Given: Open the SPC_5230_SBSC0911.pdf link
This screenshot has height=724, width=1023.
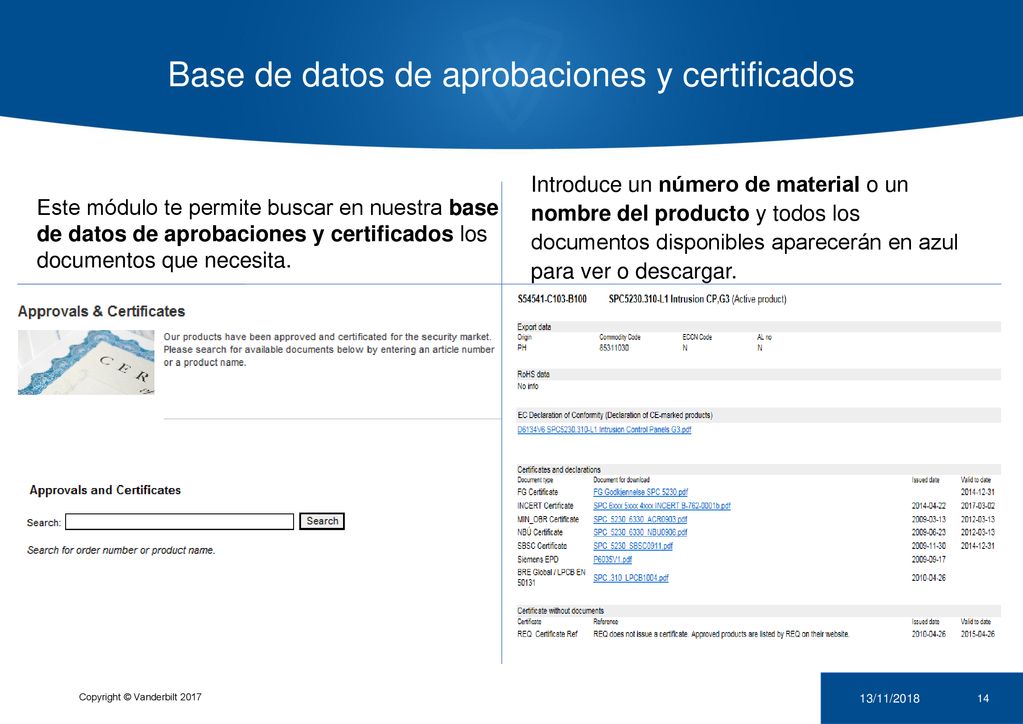Looking at the screenshot, I should click(x=633, y=546).
